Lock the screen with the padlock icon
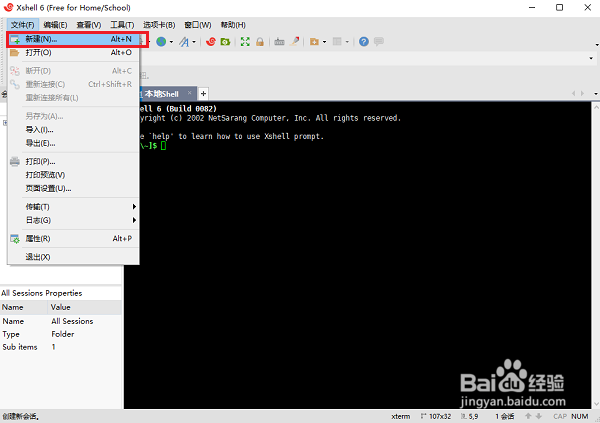 [260, 41]
